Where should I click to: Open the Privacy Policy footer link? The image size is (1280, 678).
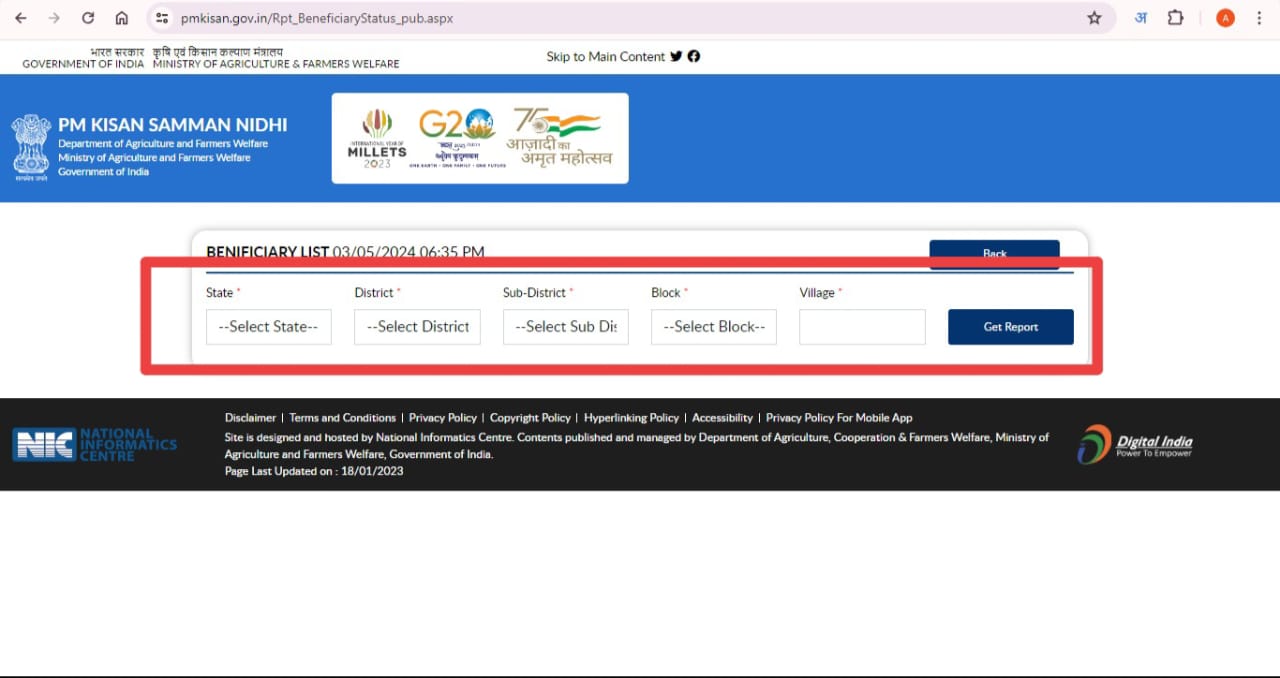[x=443, y=418]
